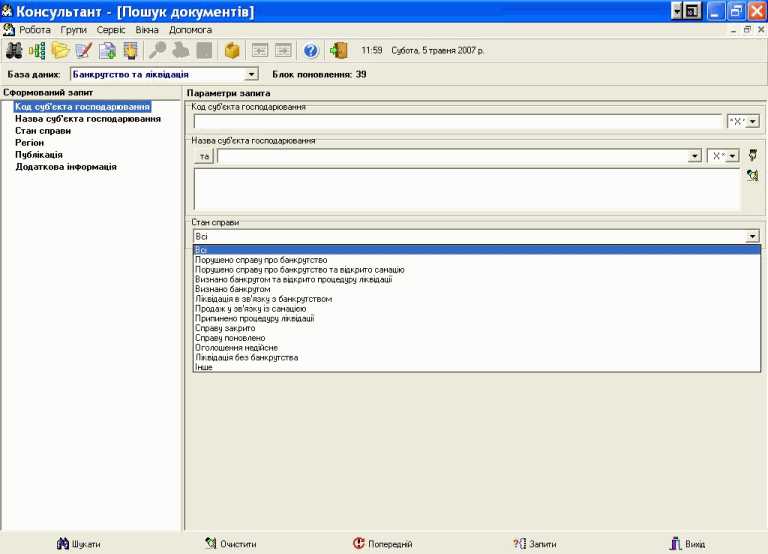
Task: Click the yellow box package toolbar icon
Action: (232, 50)
